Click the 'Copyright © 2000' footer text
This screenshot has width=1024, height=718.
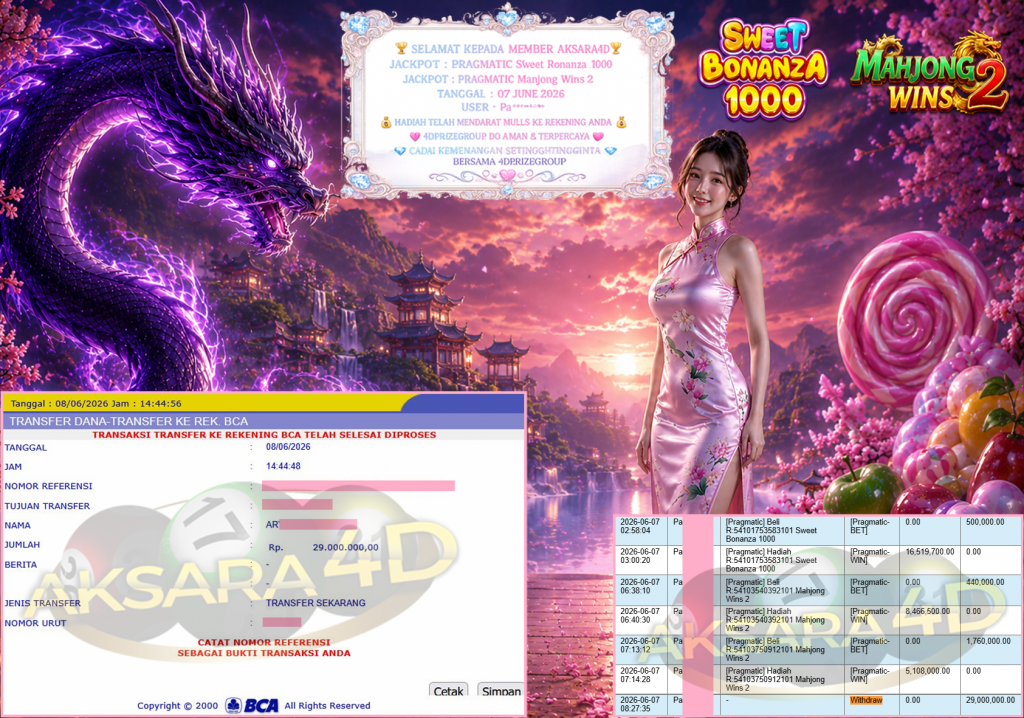[x=178, y=706]
